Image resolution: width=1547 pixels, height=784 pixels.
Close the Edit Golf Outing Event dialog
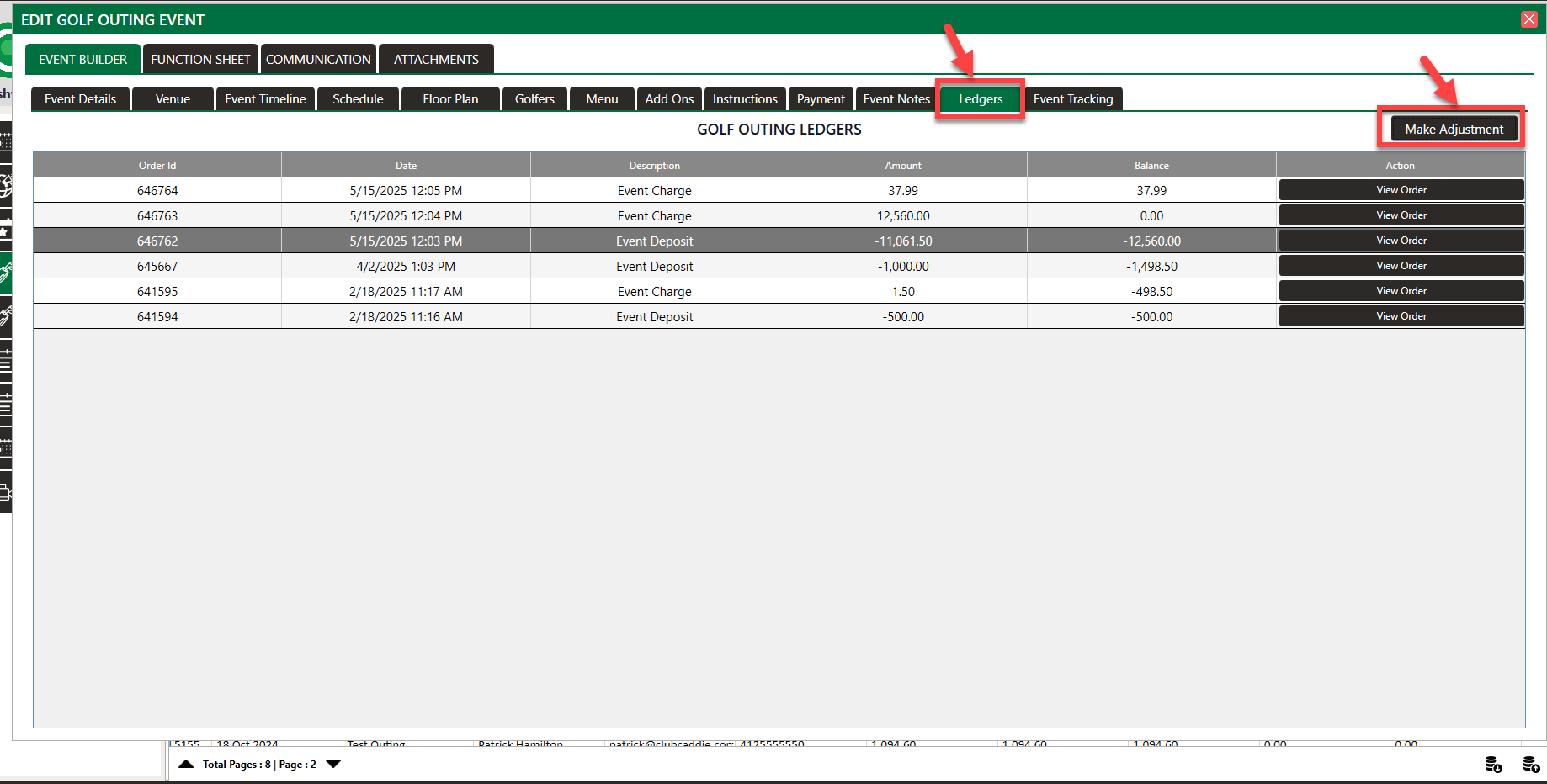(x=1528, y=19)
